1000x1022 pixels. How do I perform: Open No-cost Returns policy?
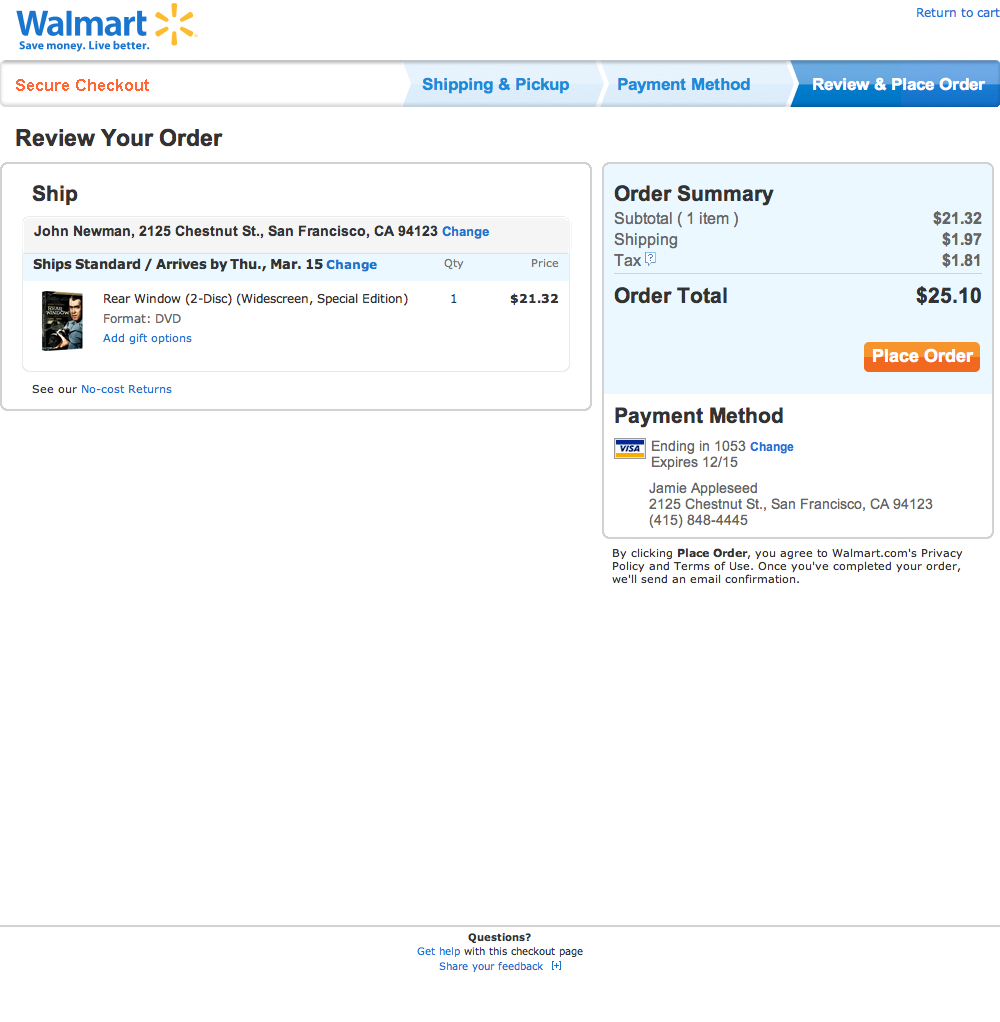tap(126, 389)
